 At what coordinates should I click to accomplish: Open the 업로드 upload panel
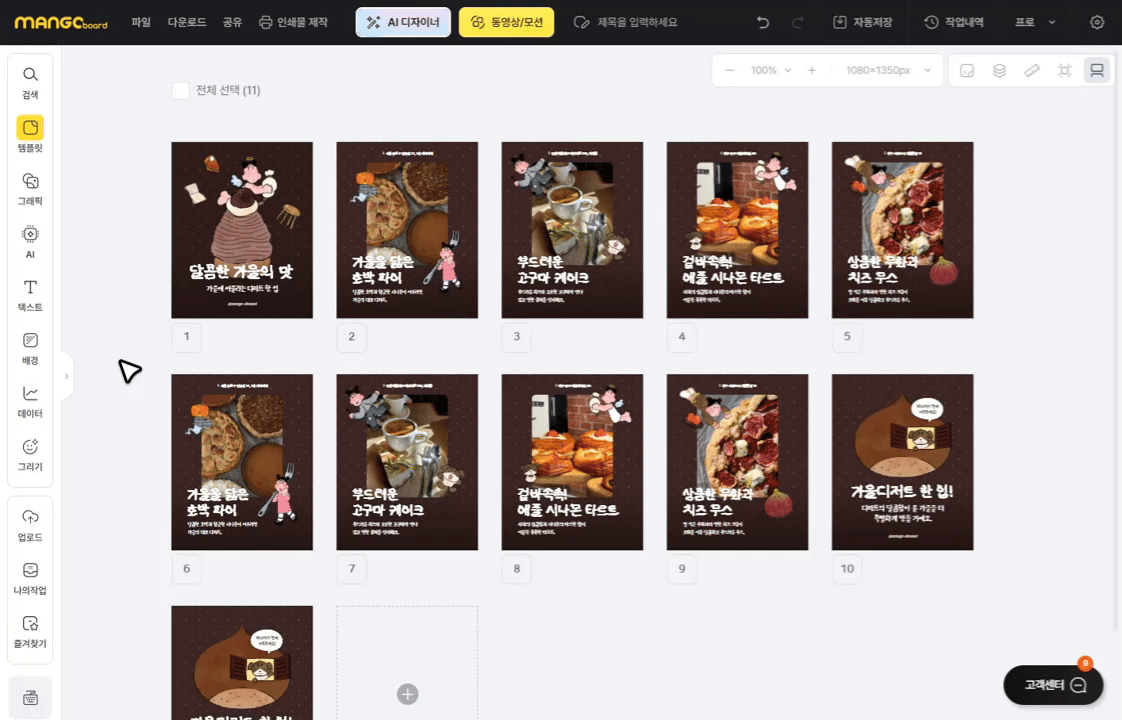pyautogui.click(x=30, y=523)
